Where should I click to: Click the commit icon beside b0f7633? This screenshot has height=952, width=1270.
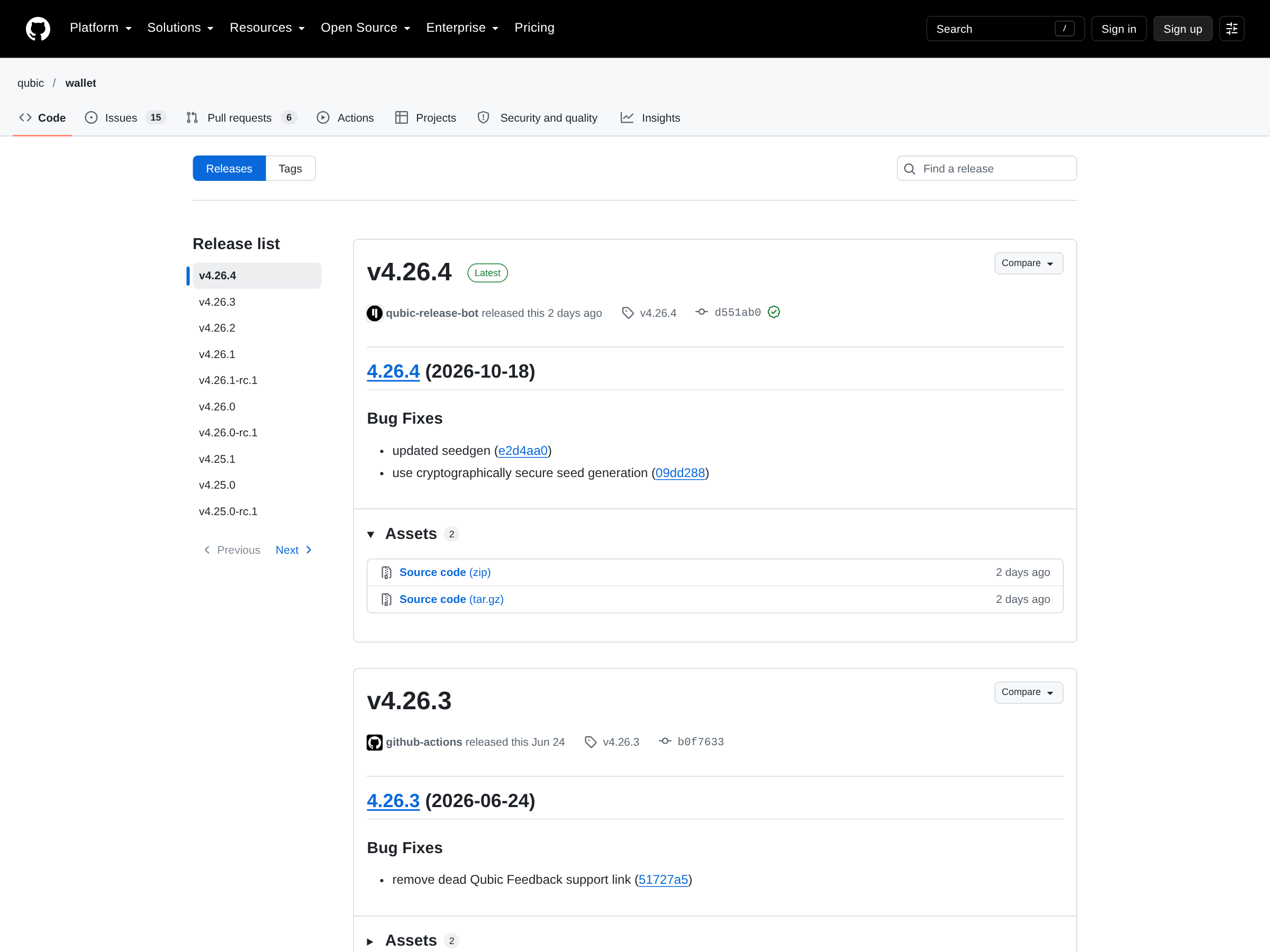click(665, 742)
